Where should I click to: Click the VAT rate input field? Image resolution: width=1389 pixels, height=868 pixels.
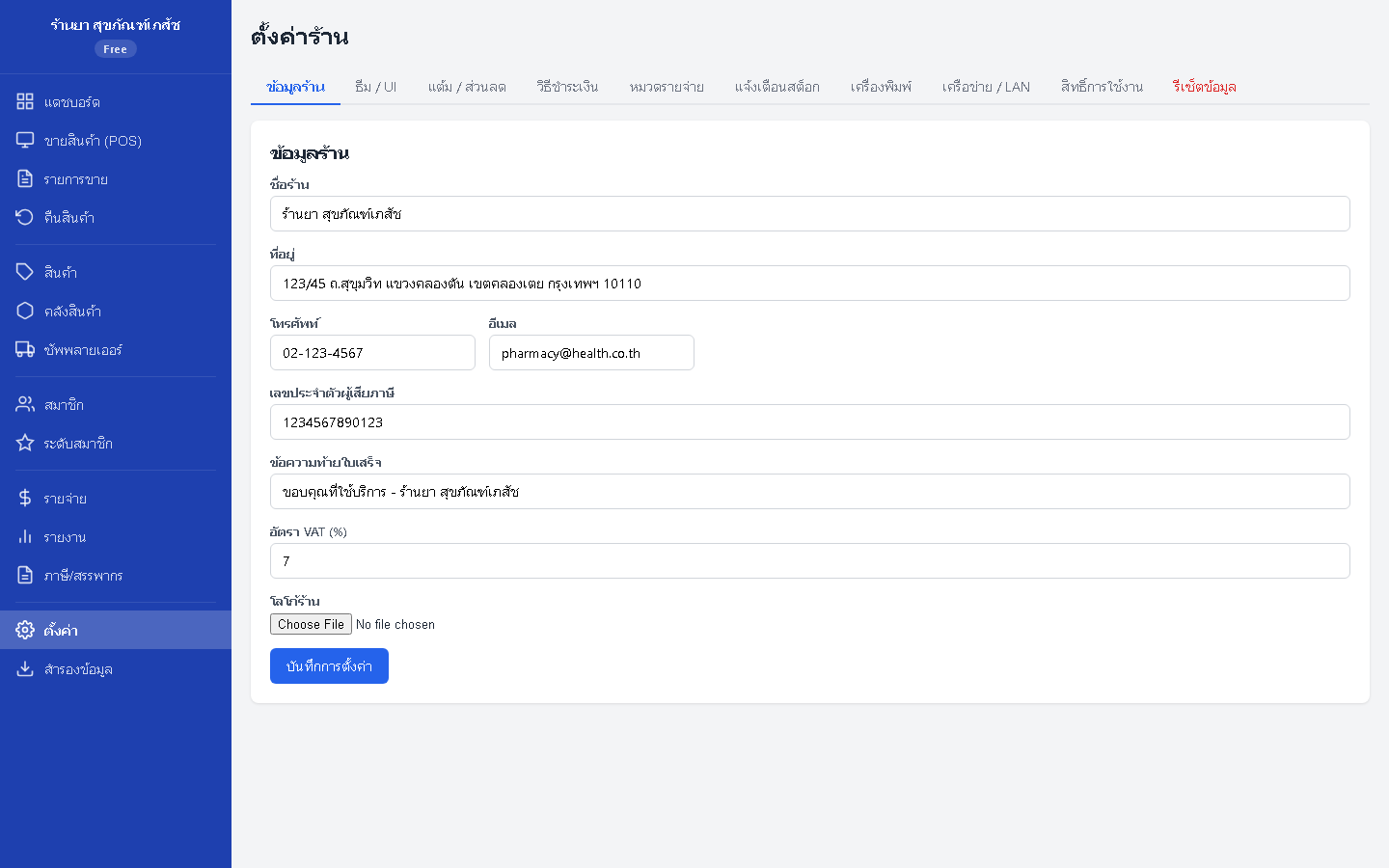809,561
